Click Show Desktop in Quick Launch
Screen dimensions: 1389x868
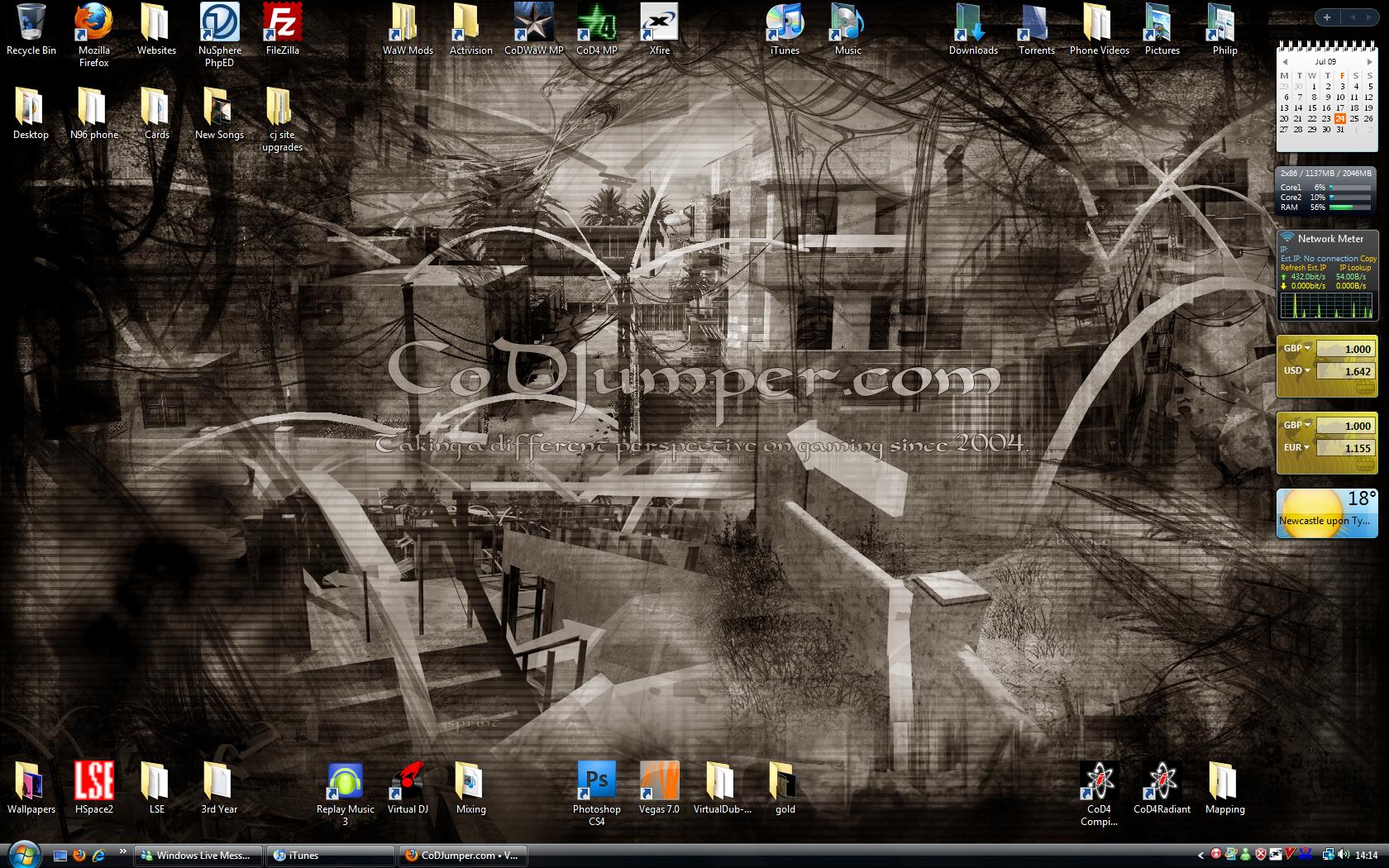click(x=60, y=856)
